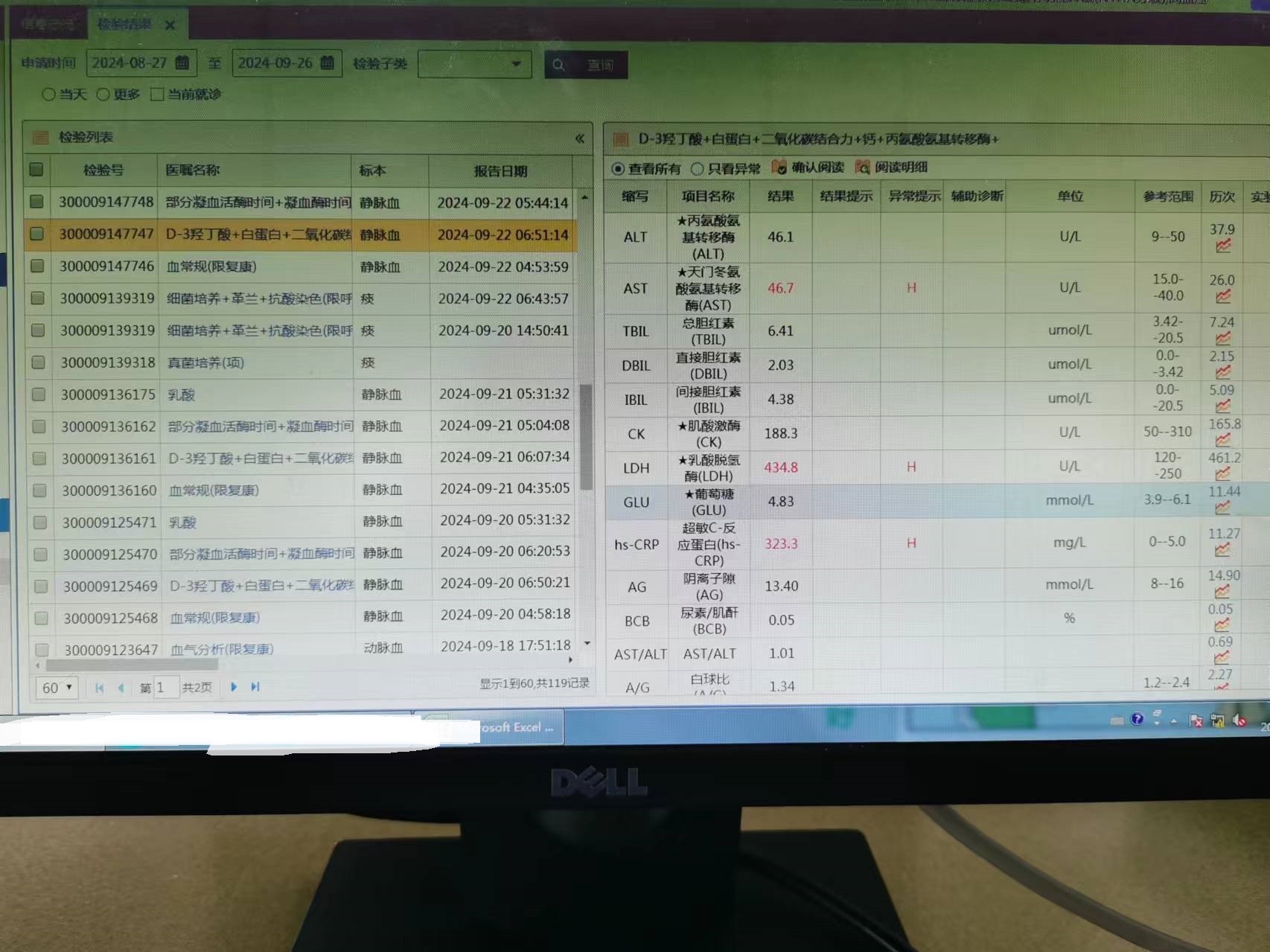Screen dimensions: 1270x952
Task: Check the row 300009139318 checkbox
Action: pos(38,362)
